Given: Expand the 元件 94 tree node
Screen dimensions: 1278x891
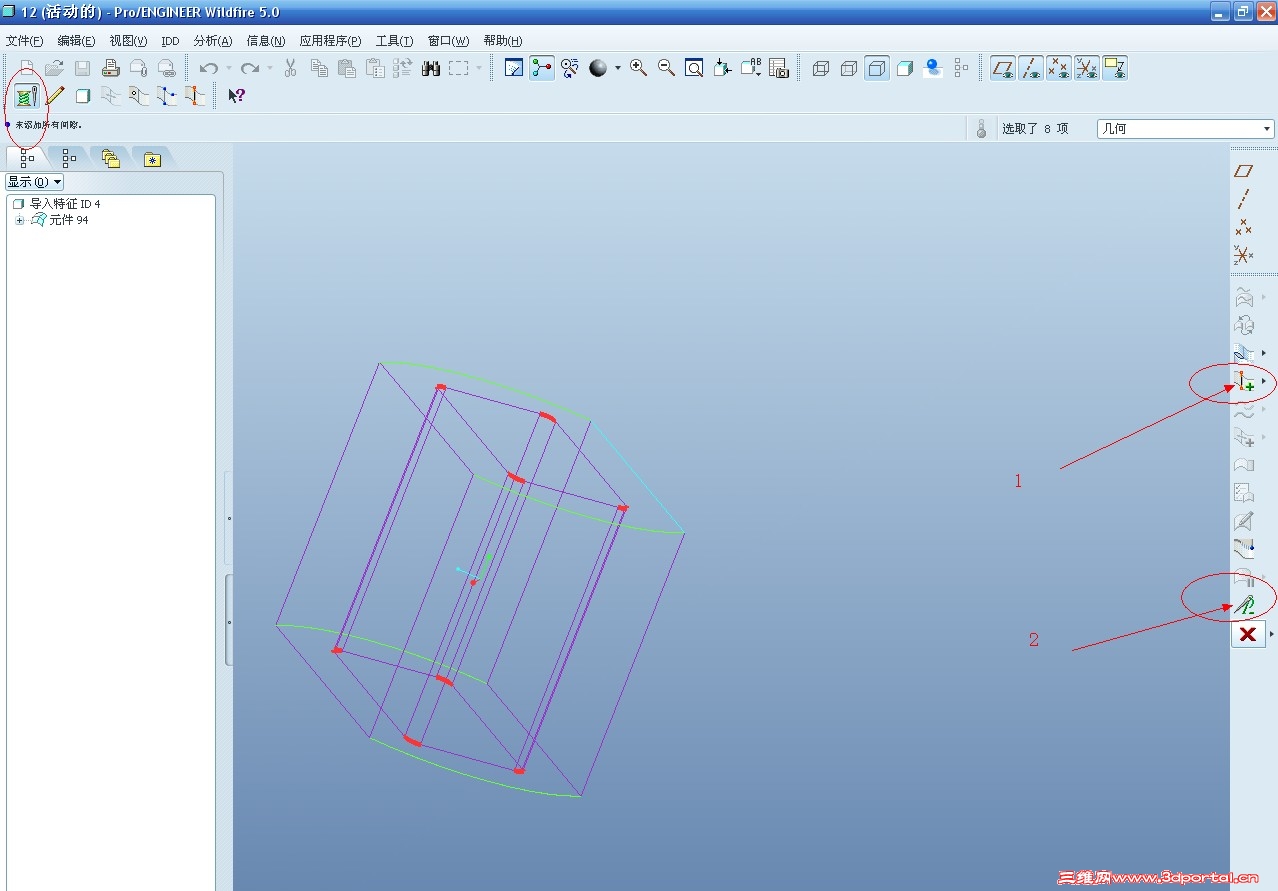Looking at the screenshot, I should coord(19,220).
